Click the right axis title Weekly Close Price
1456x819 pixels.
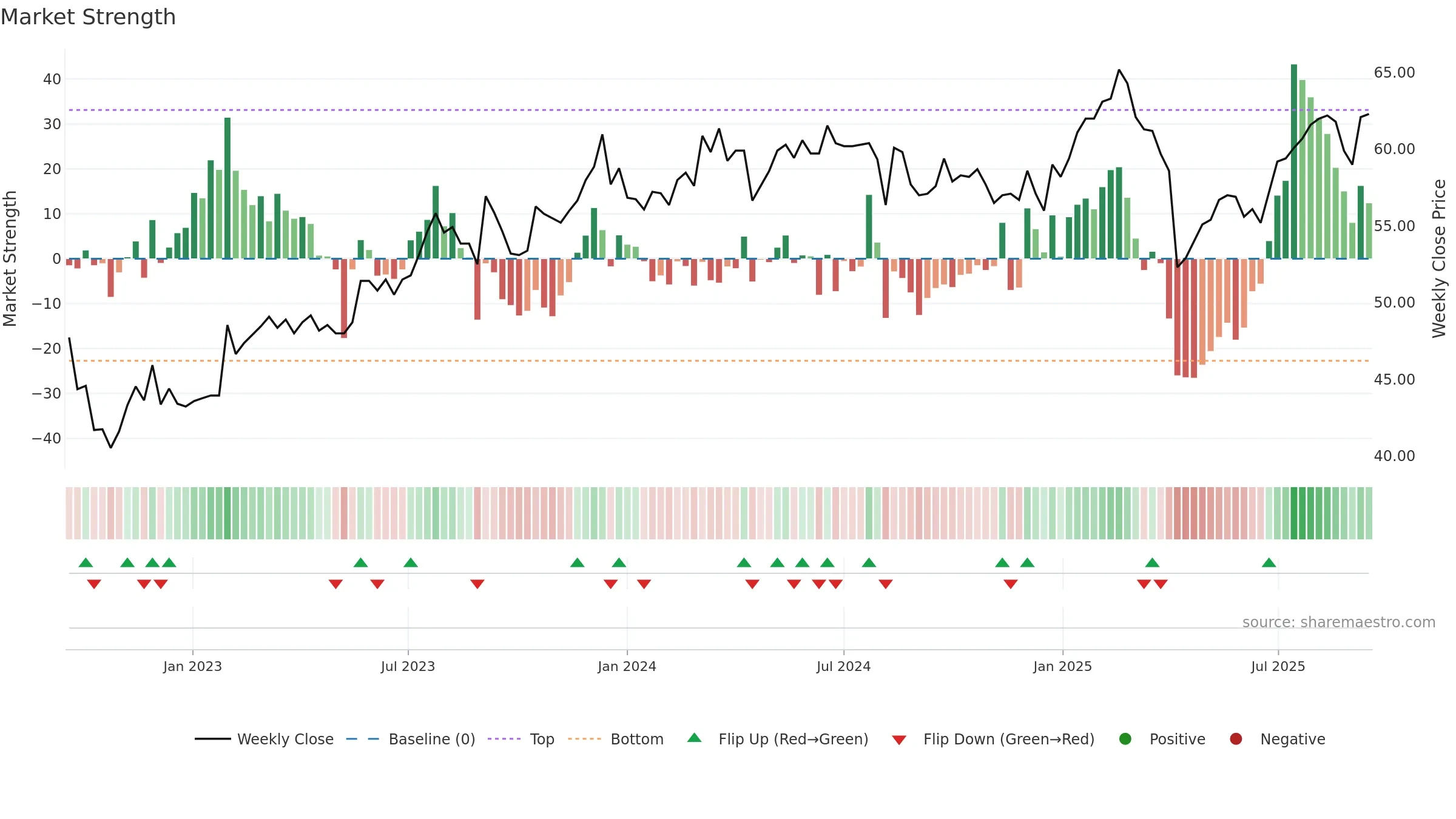pos(1439,258)
